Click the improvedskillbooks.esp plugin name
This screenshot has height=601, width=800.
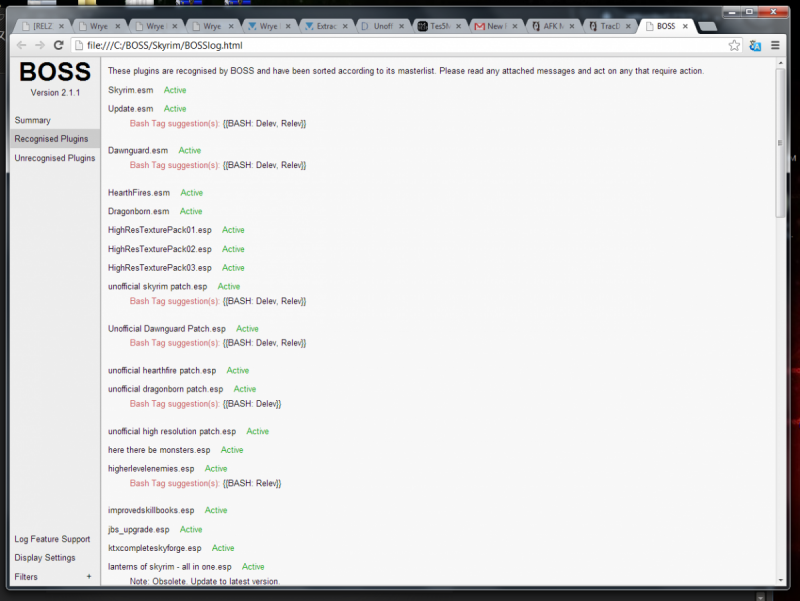tap(151, 510)
